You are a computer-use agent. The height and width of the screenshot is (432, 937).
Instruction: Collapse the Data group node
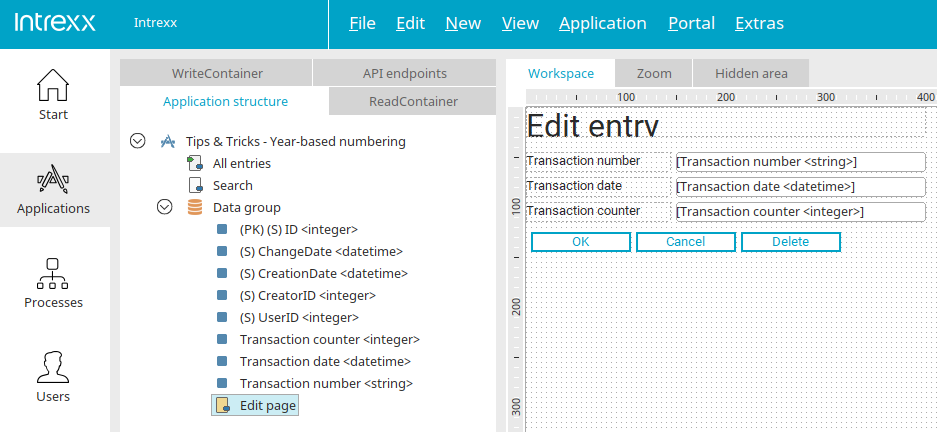(165, 207)
